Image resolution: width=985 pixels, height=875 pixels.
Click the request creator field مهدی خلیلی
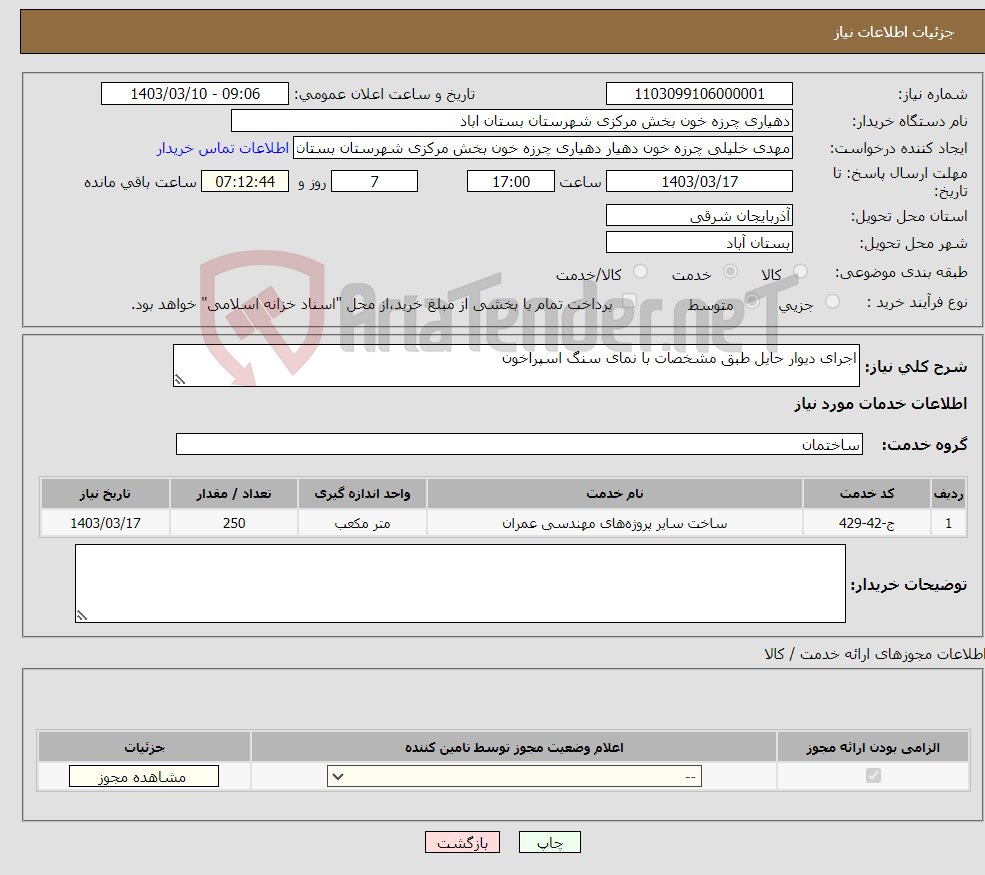pos(543,148)
